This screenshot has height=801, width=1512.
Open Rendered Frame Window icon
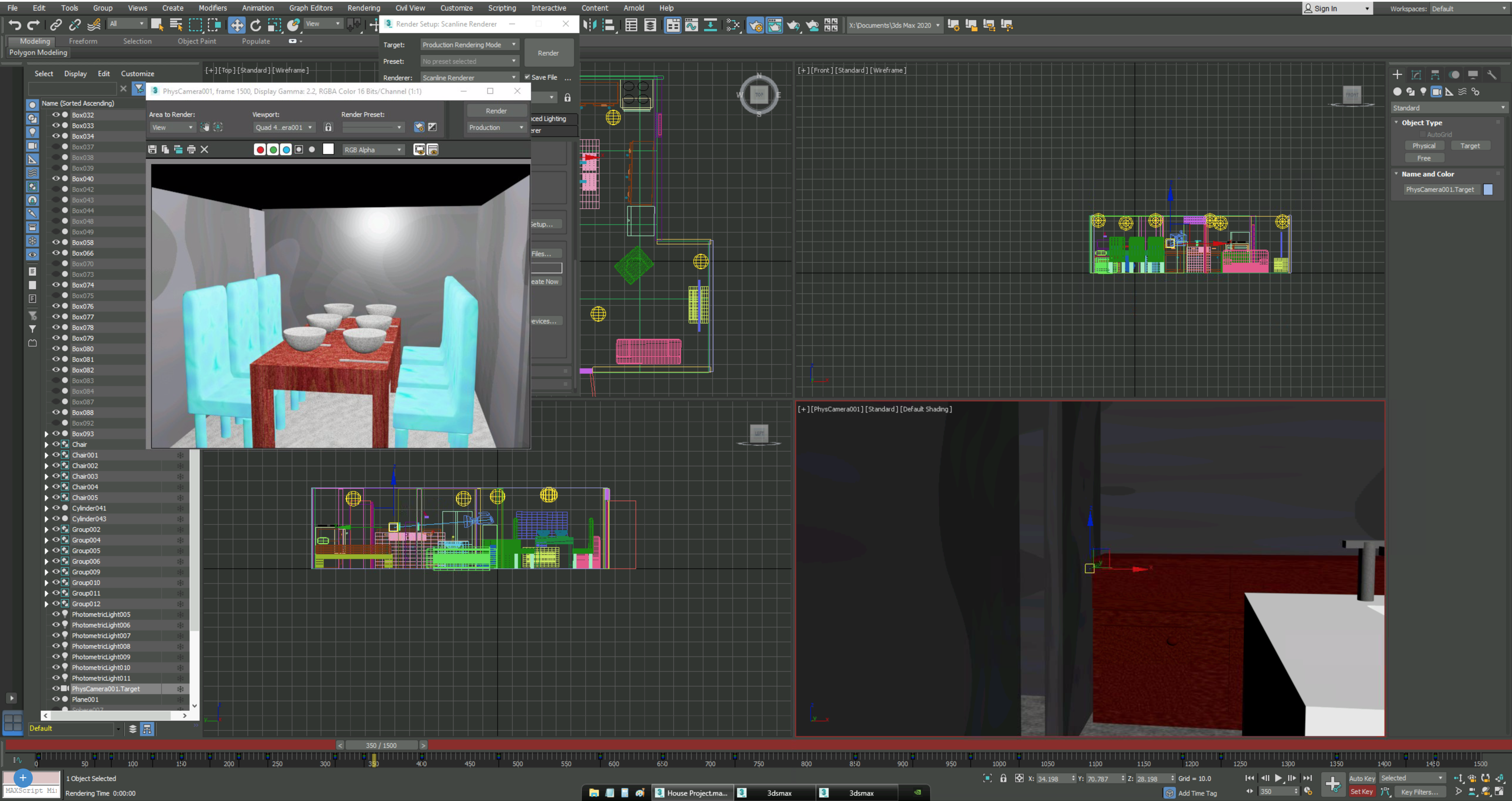click(775, 25)
